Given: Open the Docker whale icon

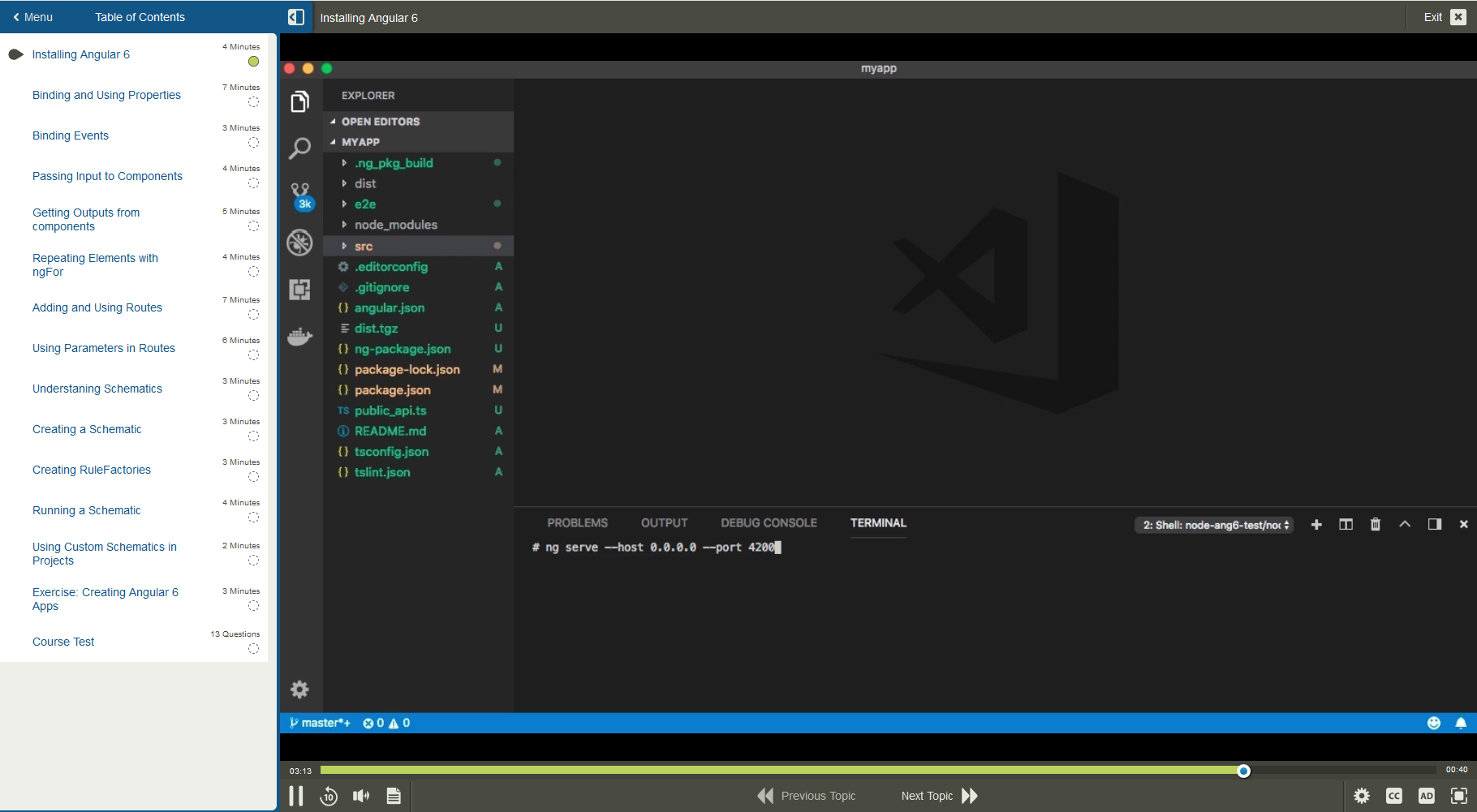Looking at the screenshot, I should [x=299, y=337].
